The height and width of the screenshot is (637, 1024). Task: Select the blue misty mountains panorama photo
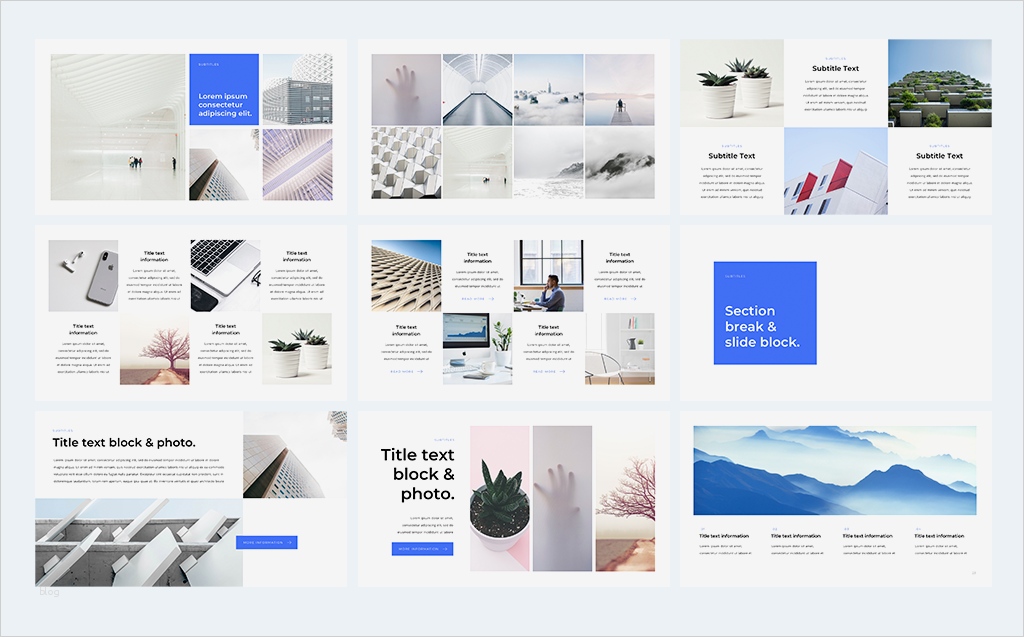pos(835,470)
